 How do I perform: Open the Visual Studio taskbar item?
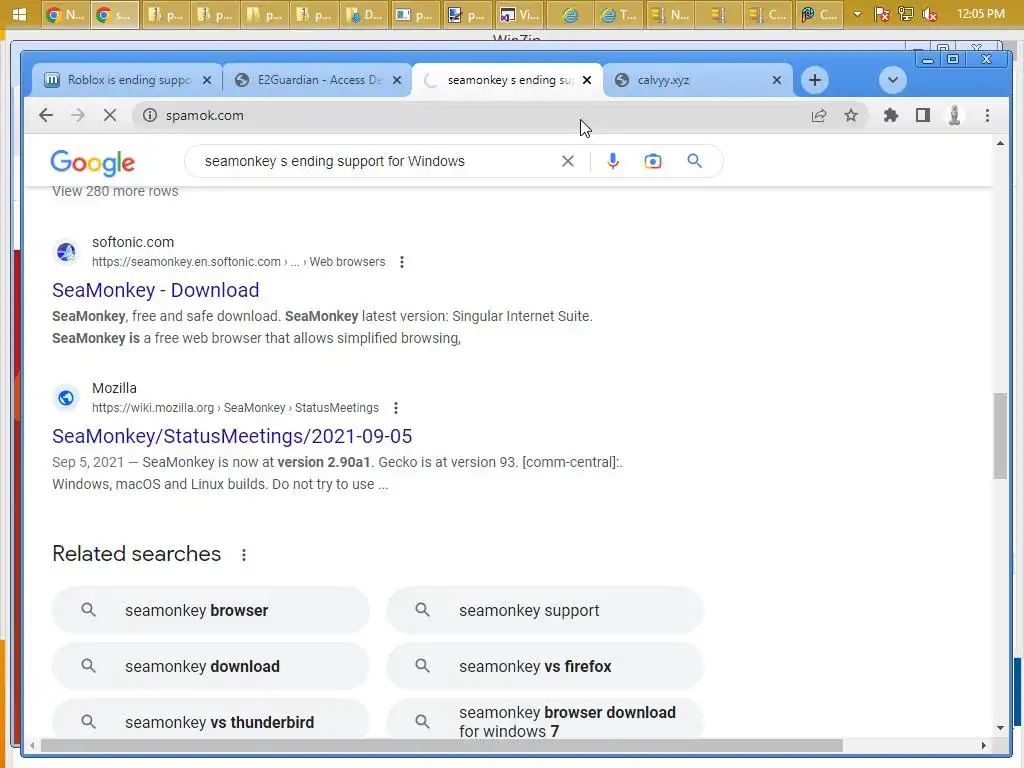point(518,14)
